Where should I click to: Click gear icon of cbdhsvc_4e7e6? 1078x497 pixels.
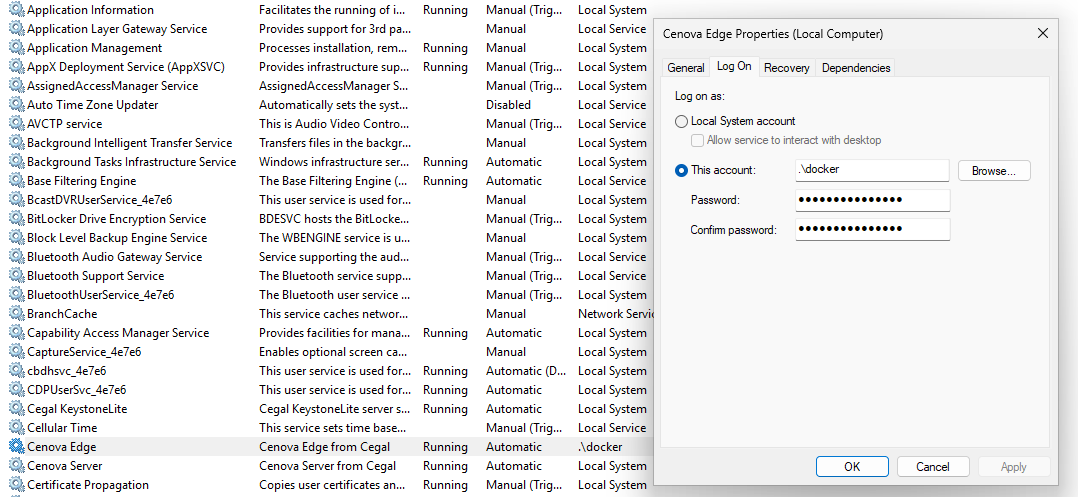[16, 371]
